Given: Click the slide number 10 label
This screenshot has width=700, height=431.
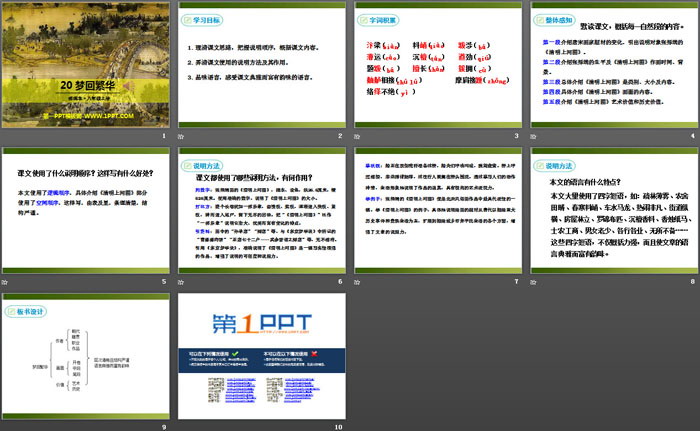Looking at the screenshot, I should point(338,427).
